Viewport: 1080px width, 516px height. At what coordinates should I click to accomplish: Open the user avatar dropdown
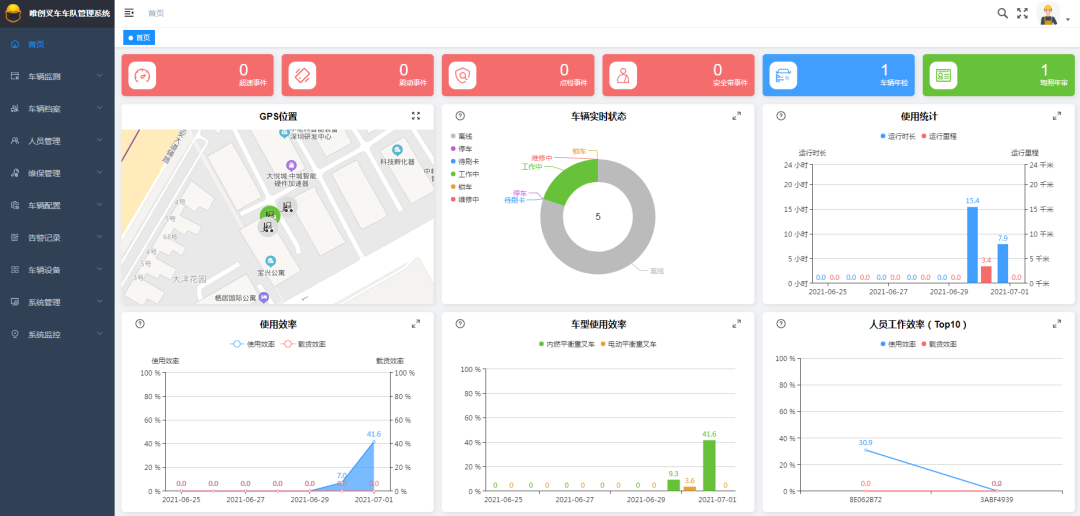point(1050,14)
